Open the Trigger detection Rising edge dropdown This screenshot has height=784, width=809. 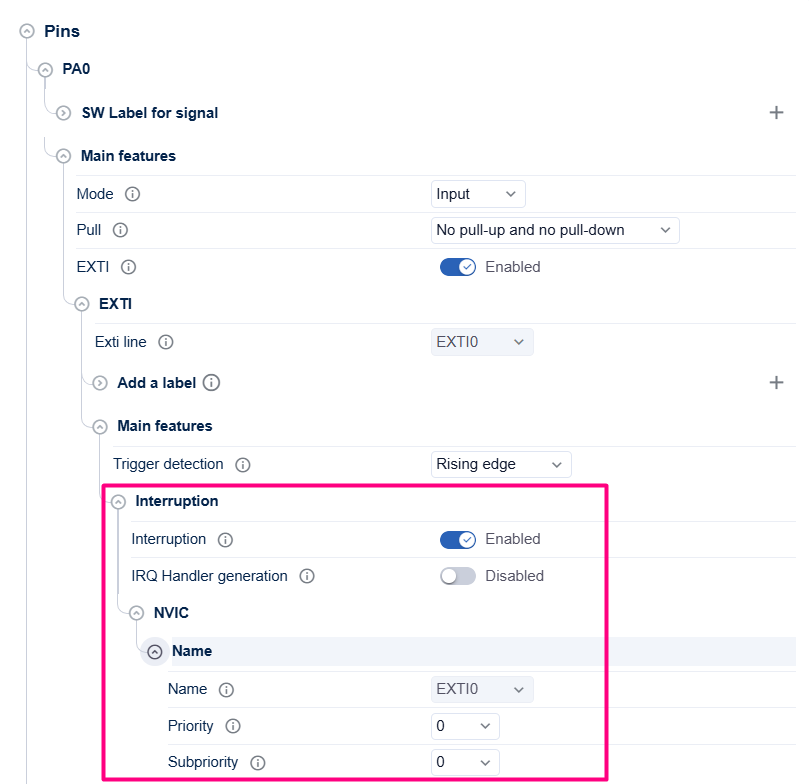(501, 464)
